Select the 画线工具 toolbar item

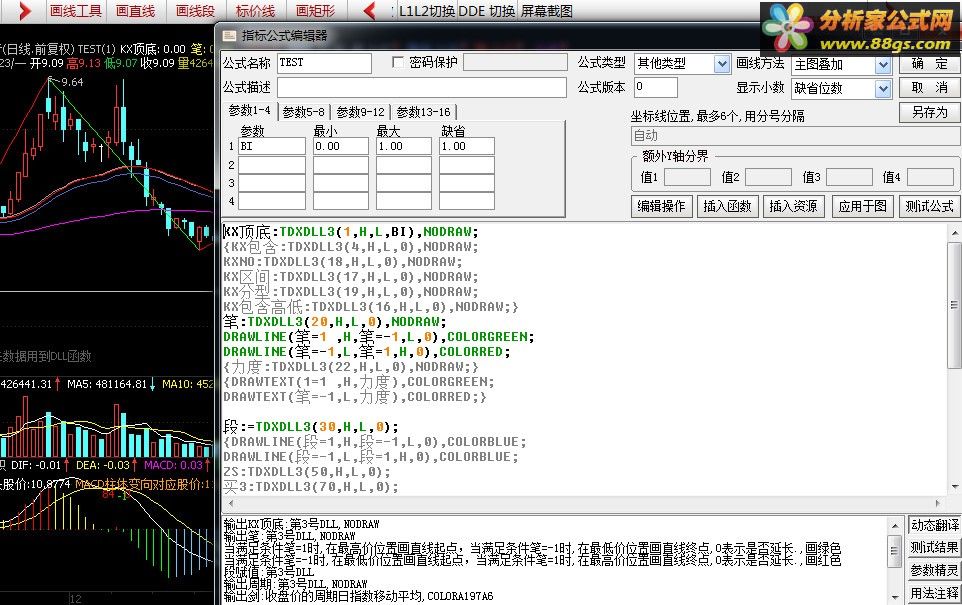[x=75, y=10]
